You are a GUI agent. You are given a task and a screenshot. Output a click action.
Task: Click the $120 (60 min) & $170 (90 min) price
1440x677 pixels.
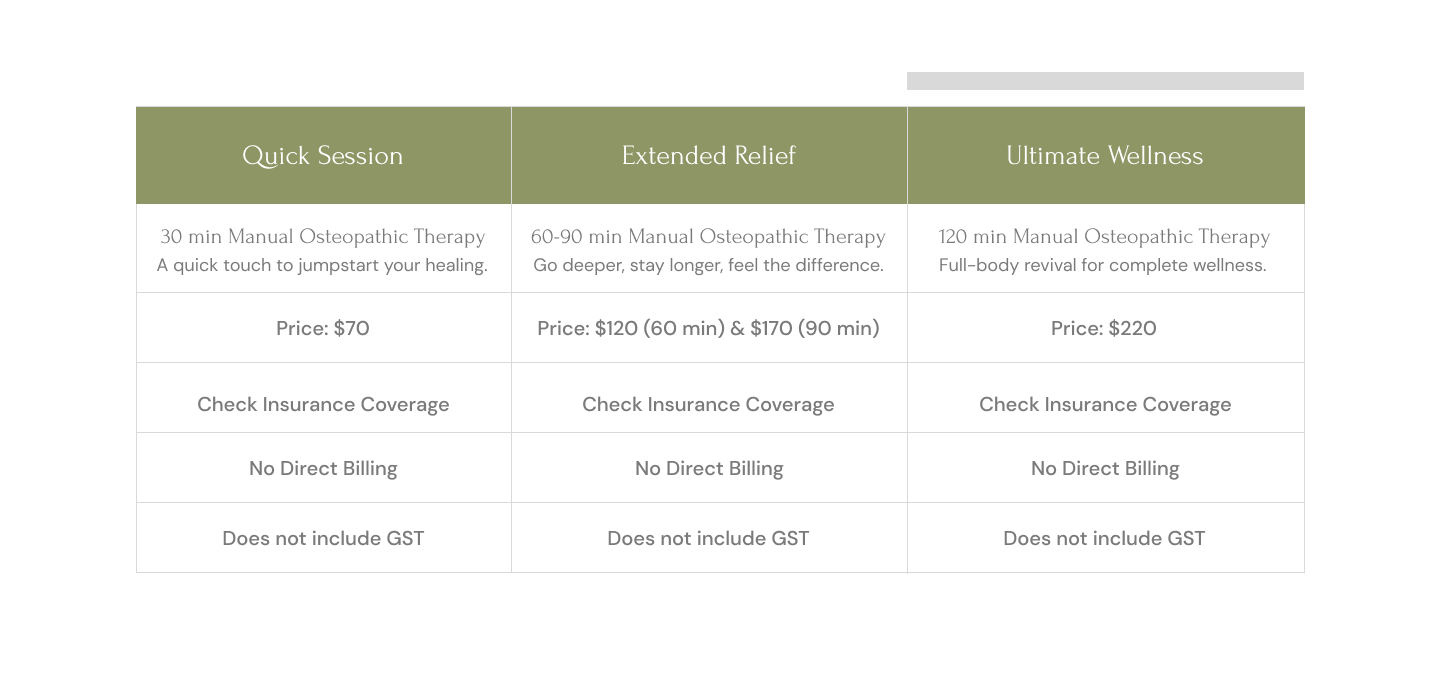pyautogui.click(x=708, y=328)
